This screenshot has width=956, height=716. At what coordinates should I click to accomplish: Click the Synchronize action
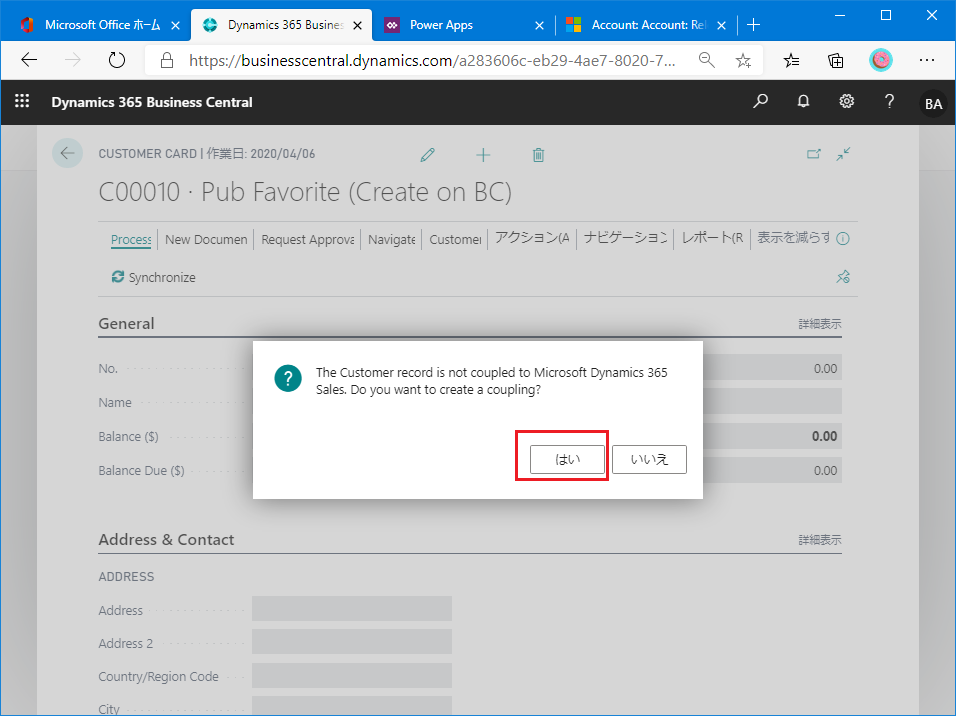click(x=154, y=277)
